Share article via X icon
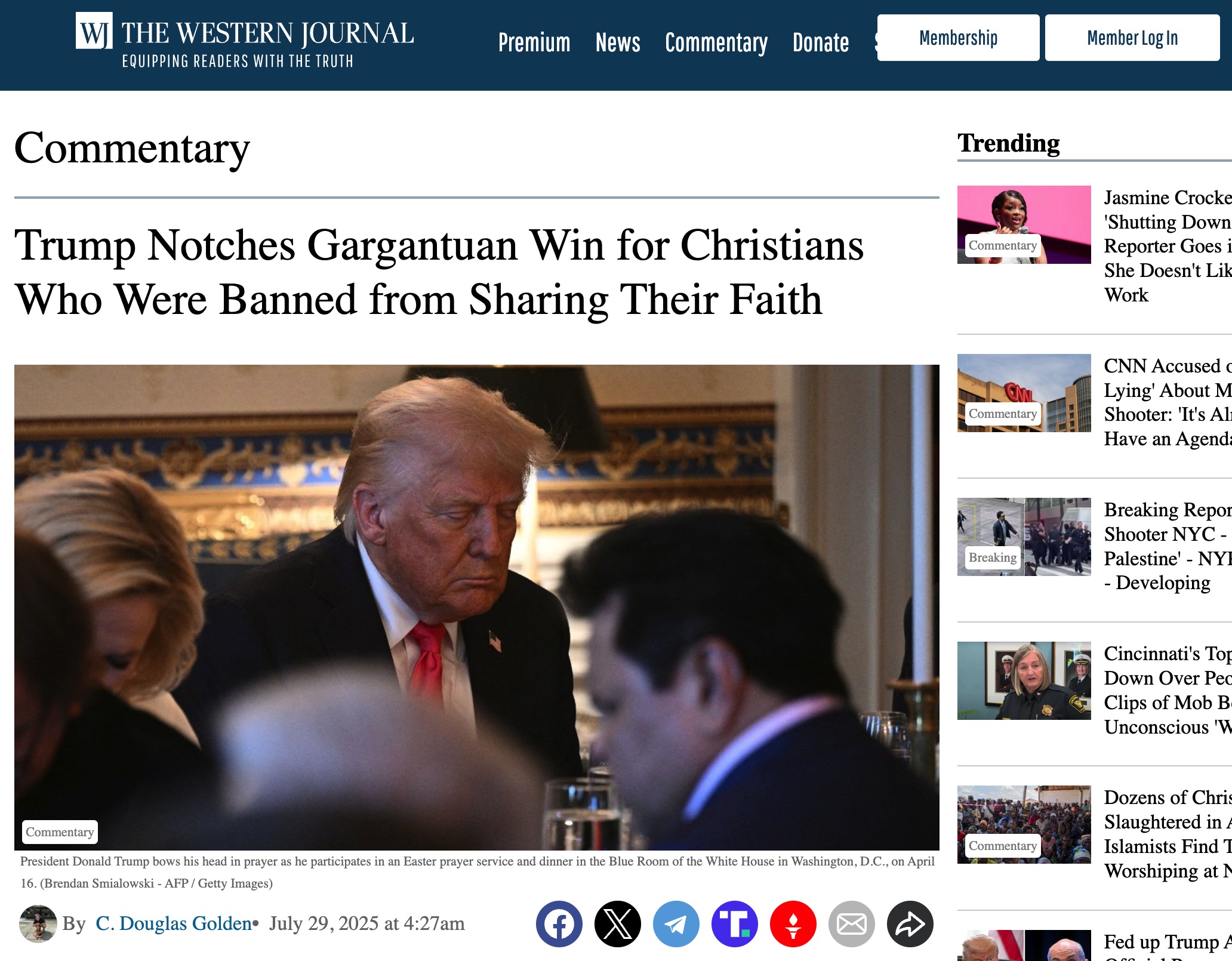Viewport: 1232px width, 961px height. (617, 924)
